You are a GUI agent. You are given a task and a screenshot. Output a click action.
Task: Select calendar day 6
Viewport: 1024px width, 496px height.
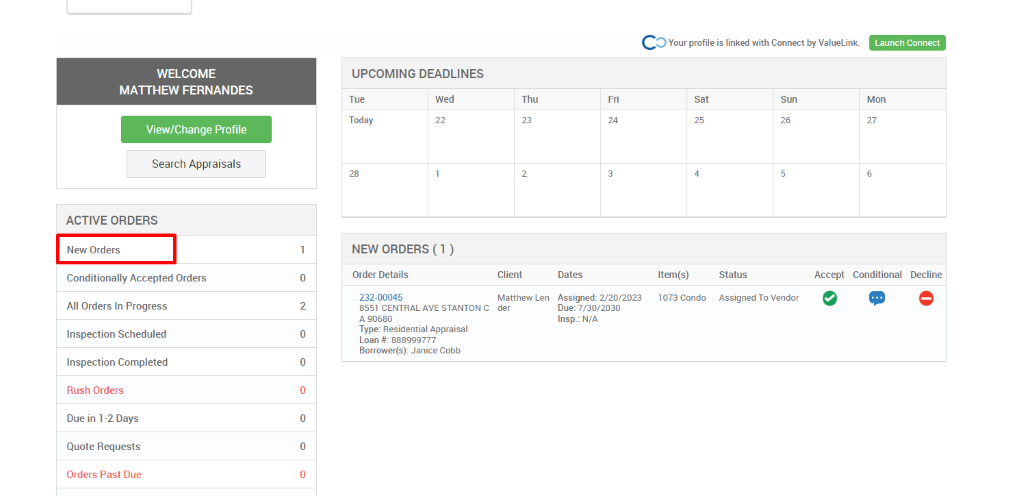tap(903, 190)
